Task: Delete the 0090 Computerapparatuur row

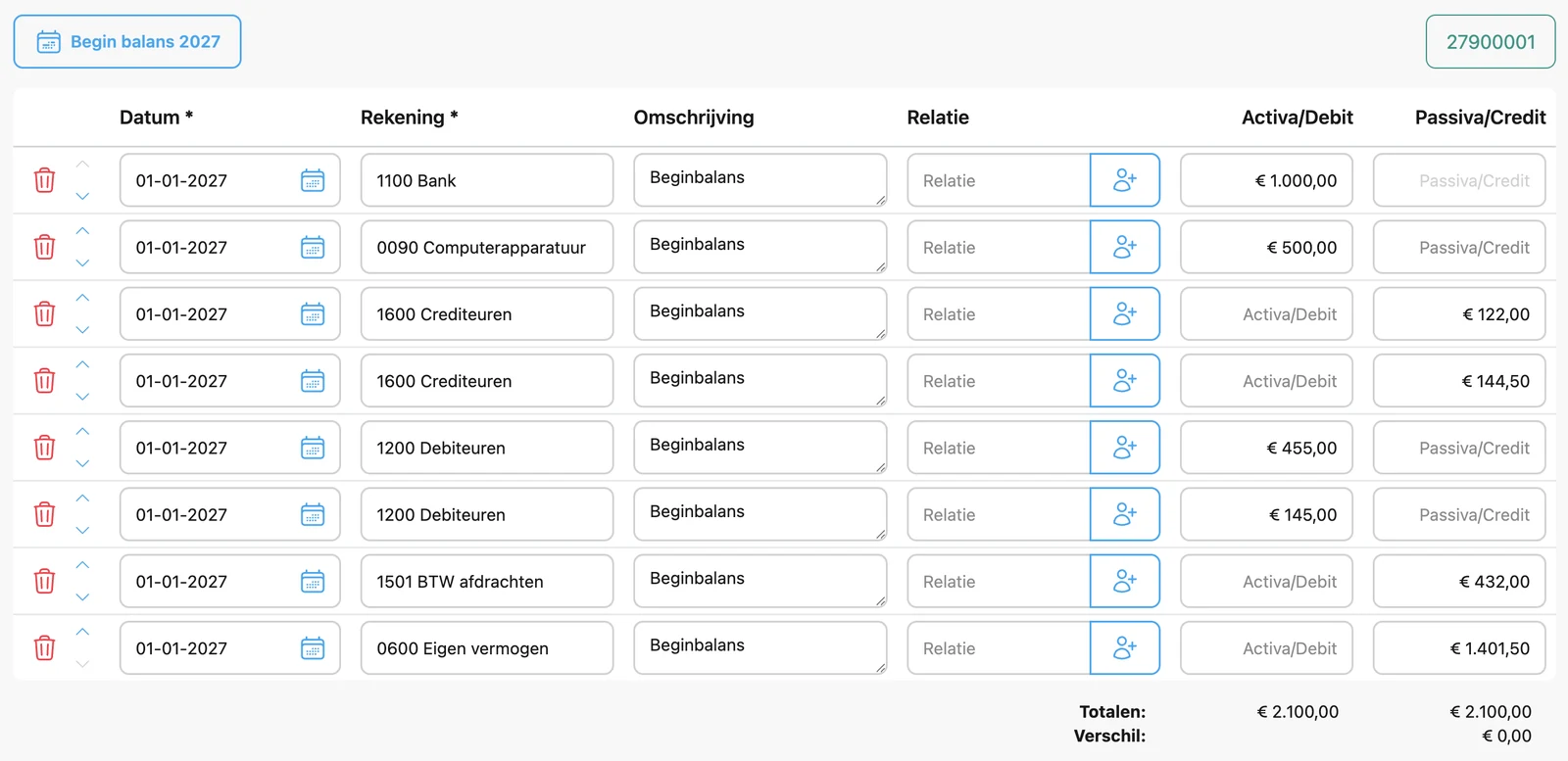Action: click(45, 247)
